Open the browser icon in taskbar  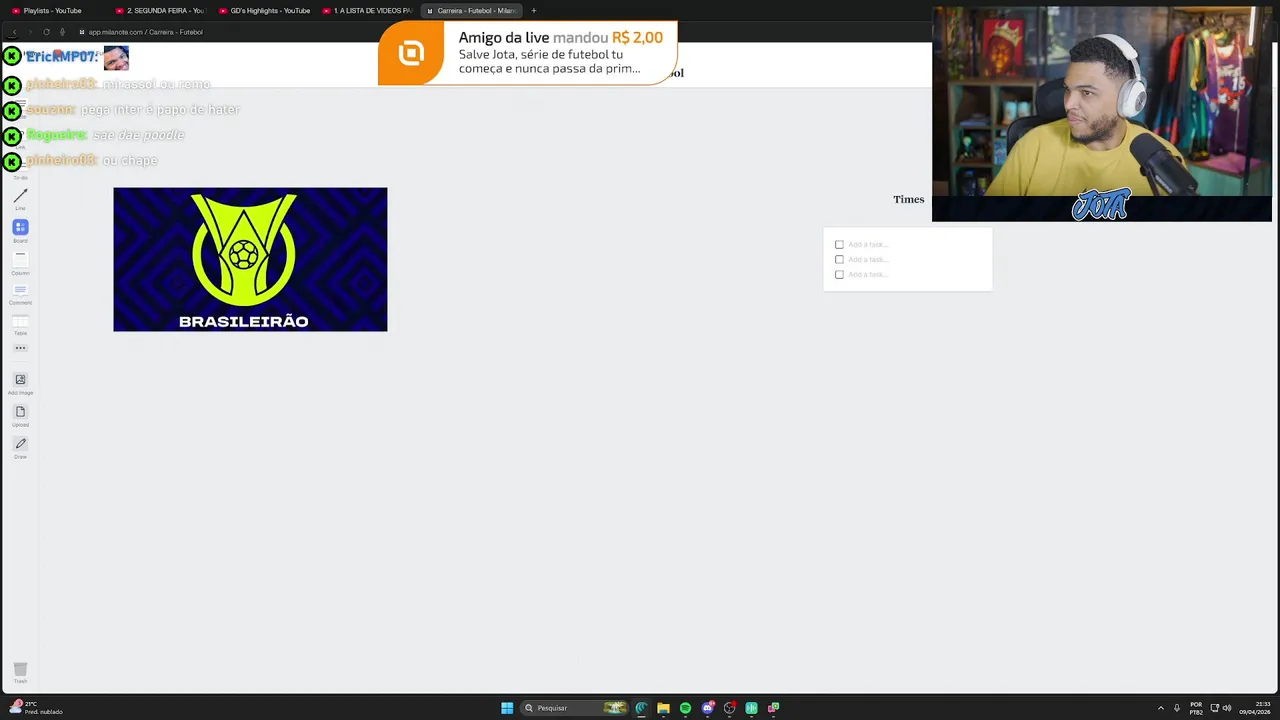click(641, 708)
